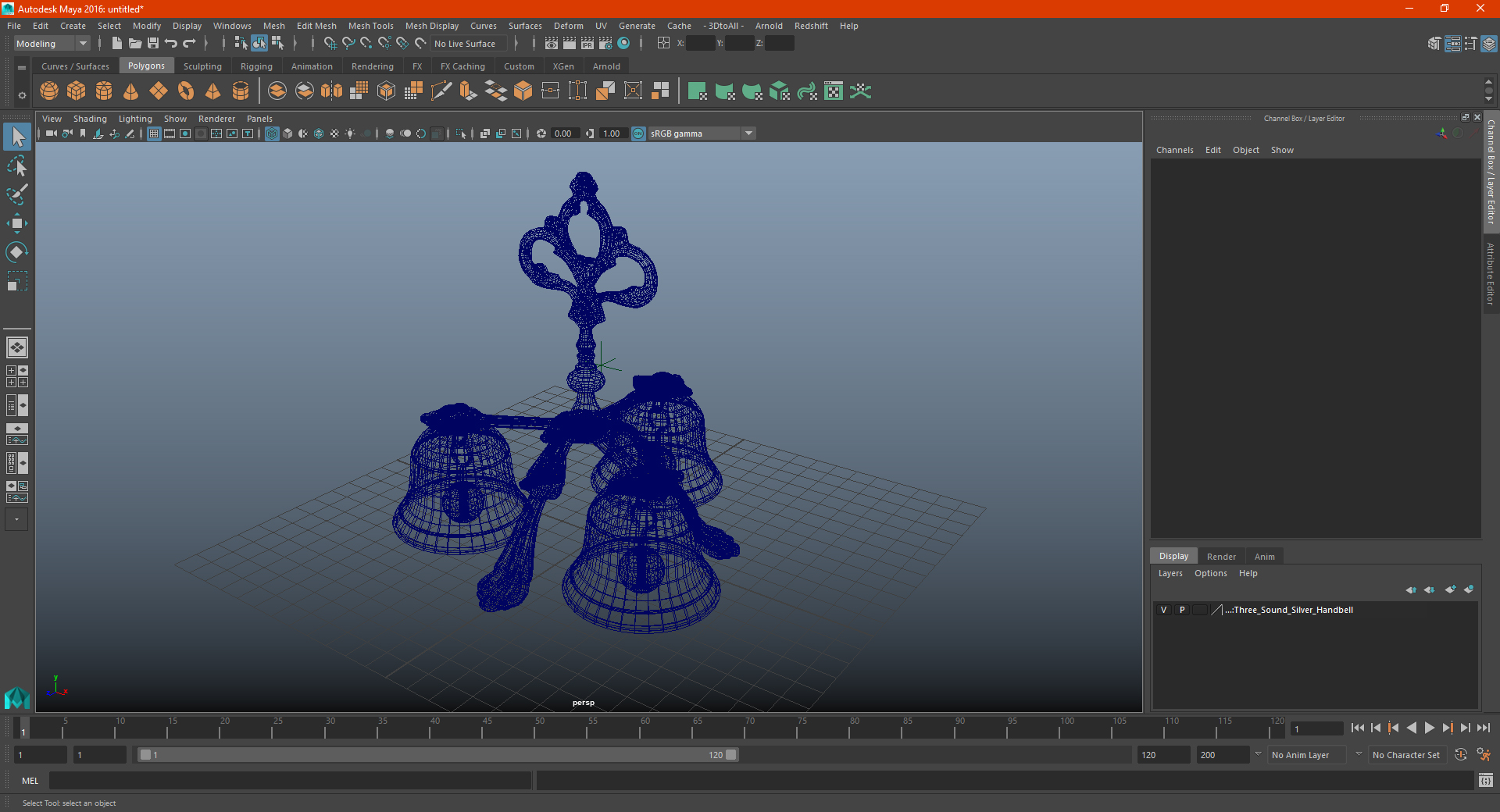
Task: Click the IPR render icon
Action: (587, 44)
